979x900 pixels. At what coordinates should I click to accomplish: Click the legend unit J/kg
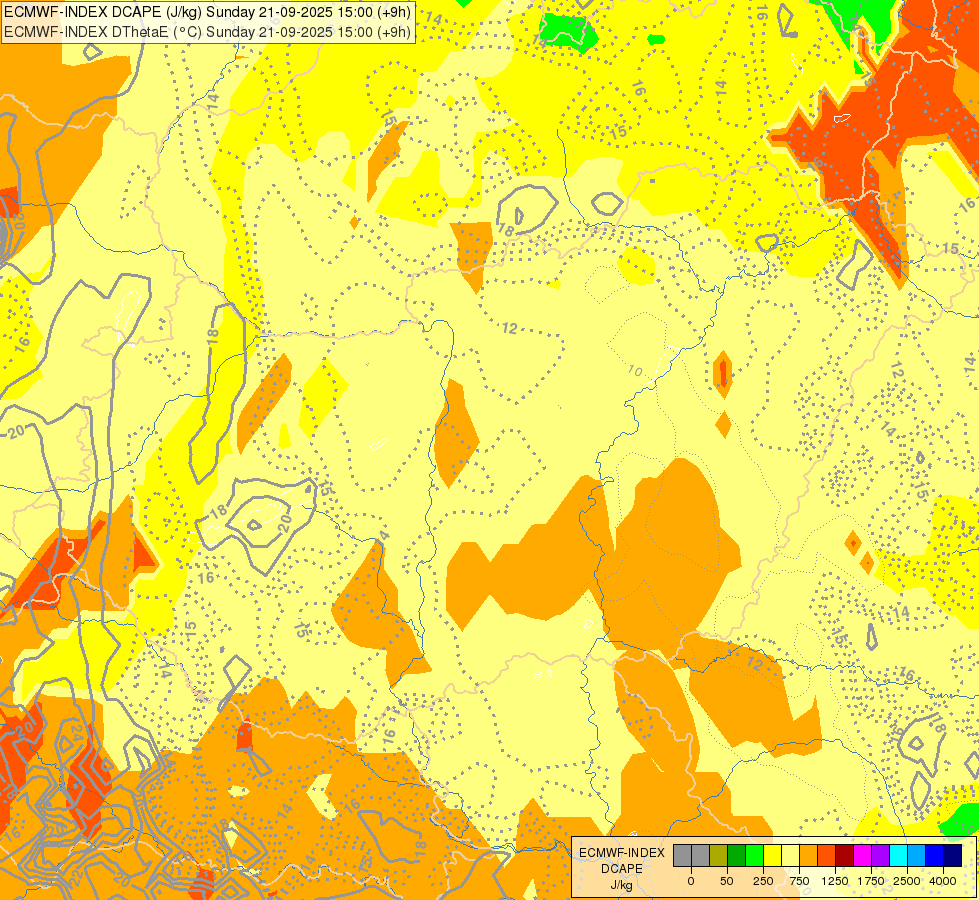tap(622, 885)
